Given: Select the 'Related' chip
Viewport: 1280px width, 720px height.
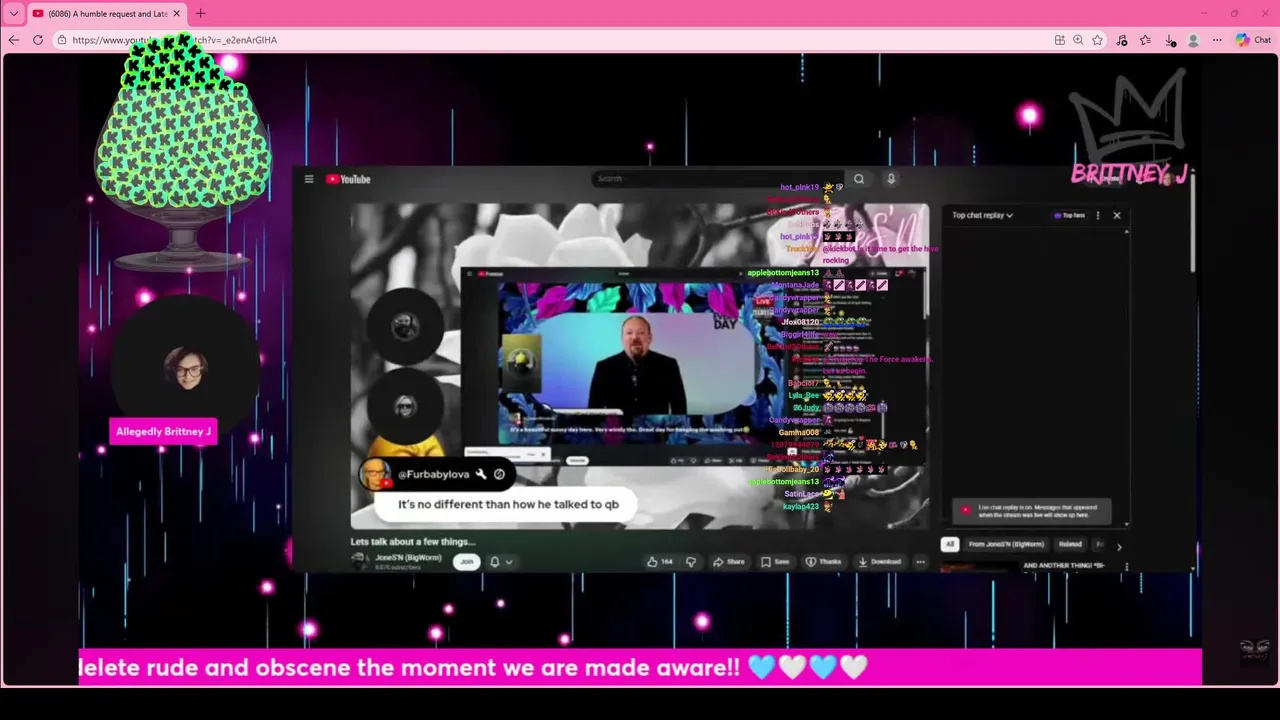Looking at the screenshot, I should click(x=1070, y=544).
